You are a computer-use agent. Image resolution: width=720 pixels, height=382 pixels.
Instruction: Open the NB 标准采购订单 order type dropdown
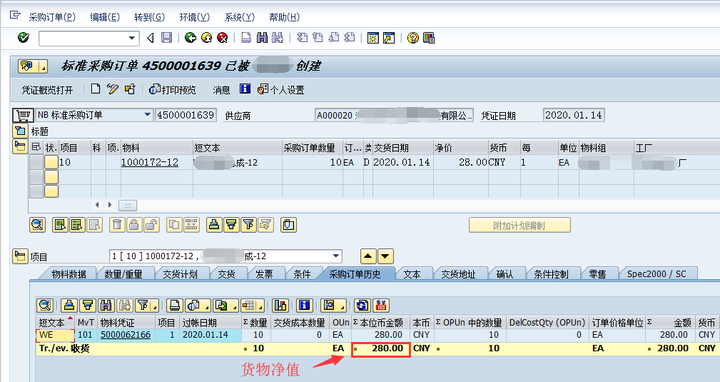(147, 115)
